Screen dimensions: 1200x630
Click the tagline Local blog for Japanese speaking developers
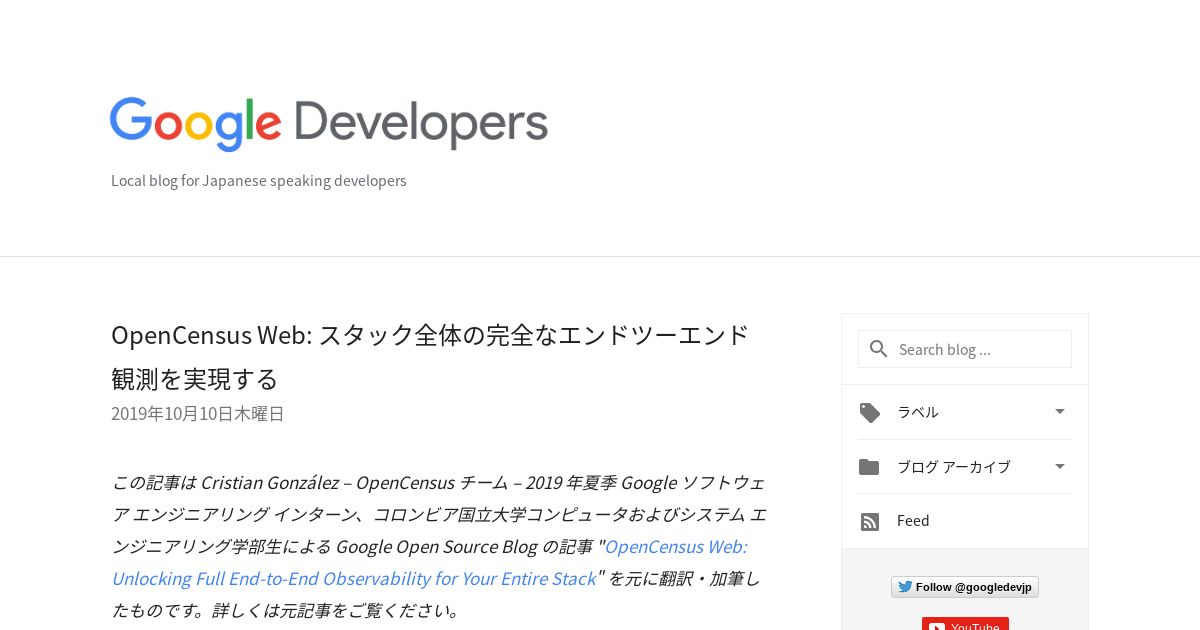pyautogui.click(x=259, y=181)
